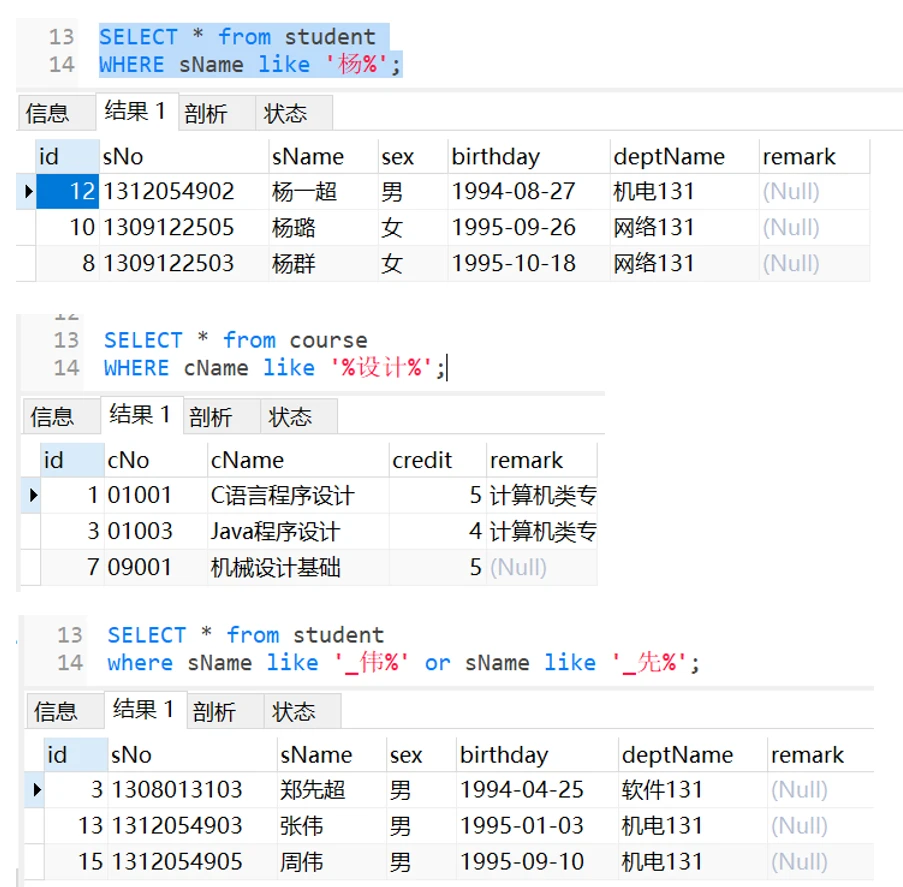Select 结果 1 tab under the course query
Image resolution: width=903 pixels, height=887 pixels.
140,414
